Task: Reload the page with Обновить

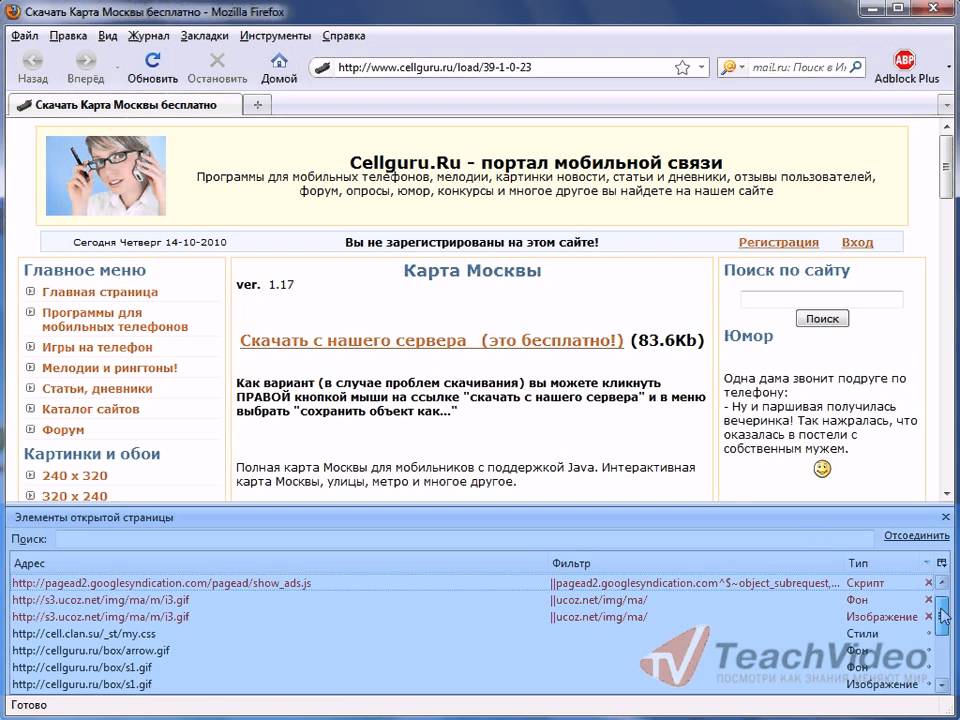Action: [x=152, y=67]
